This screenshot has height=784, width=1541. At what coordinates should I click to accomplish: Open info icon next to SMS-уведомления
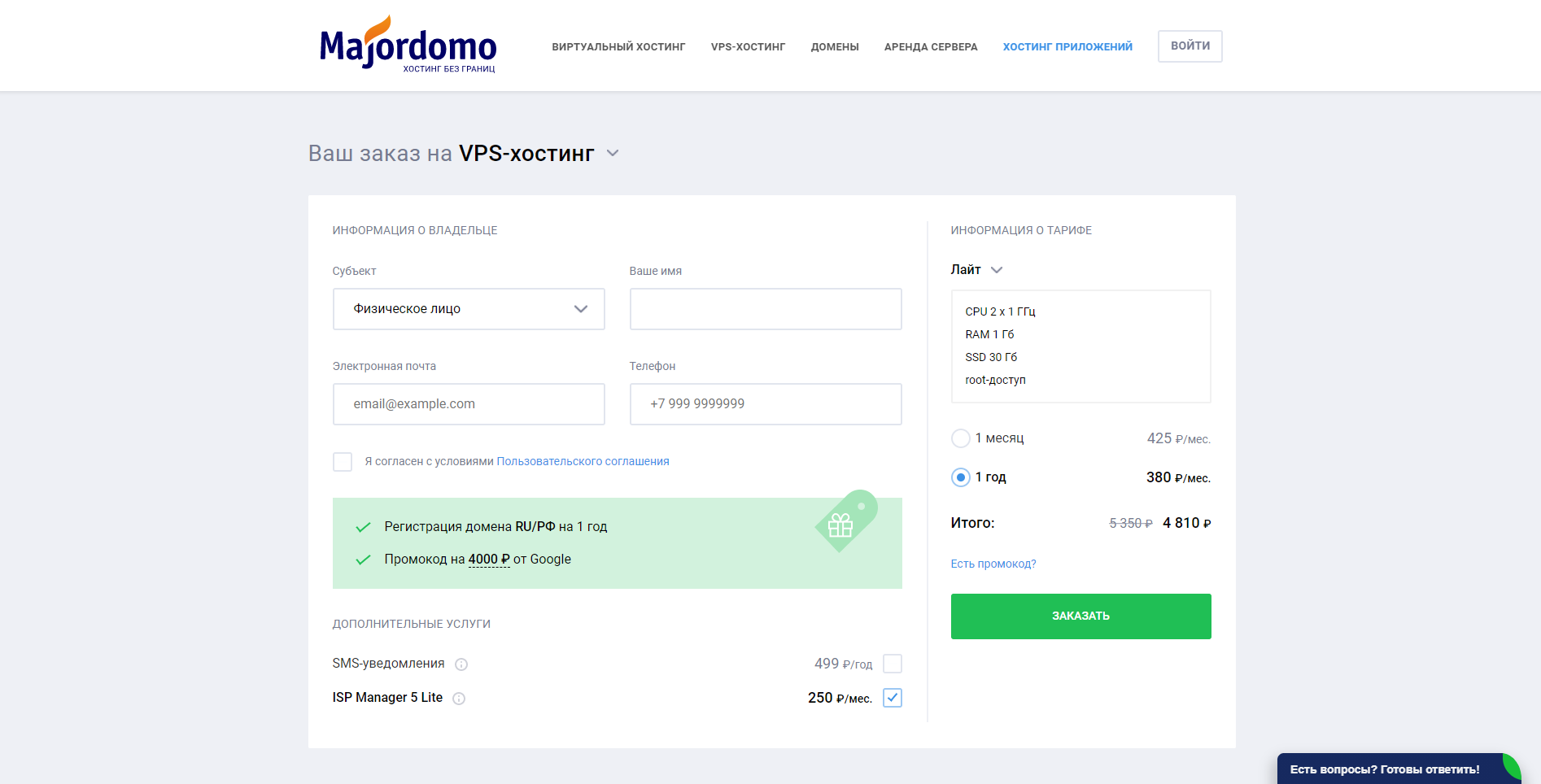pyautogui.click(x=461, y=664)
